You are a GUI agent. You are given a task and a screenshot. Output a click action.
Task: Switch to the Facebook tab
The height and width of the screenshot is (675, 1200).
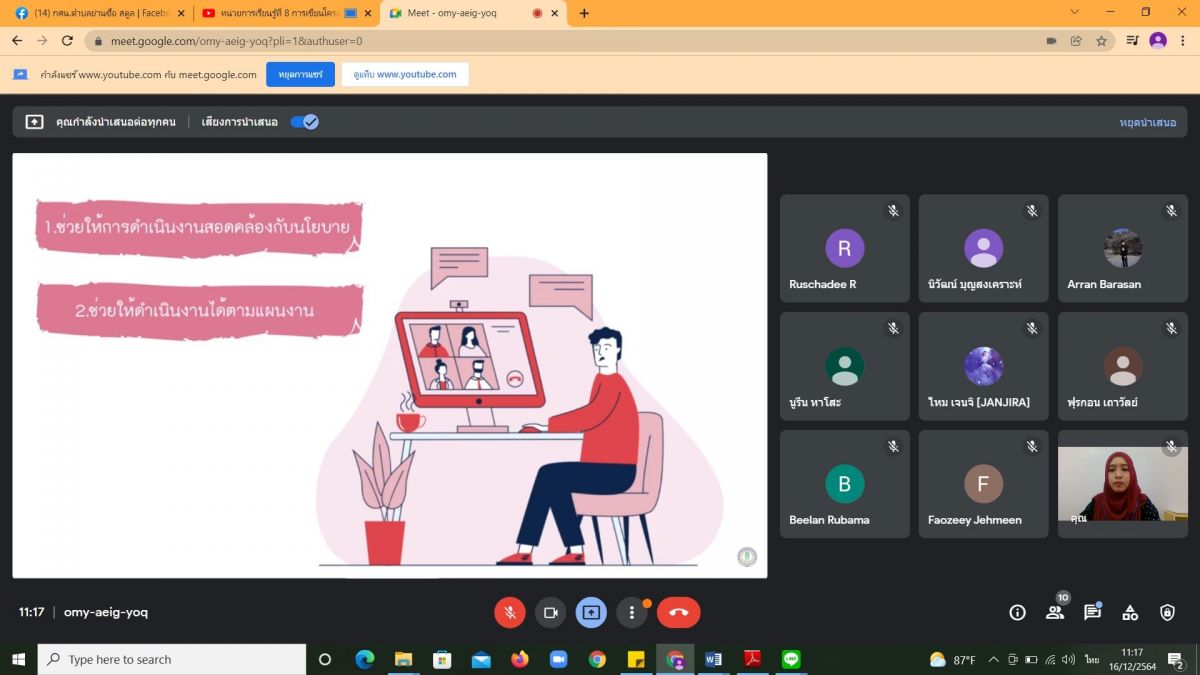point(95,13)
